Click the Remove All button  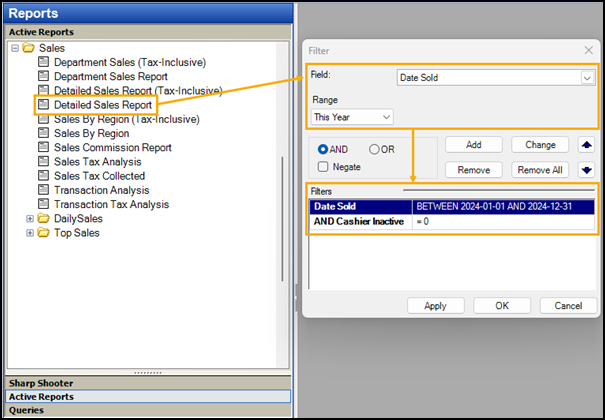[540, 170]
